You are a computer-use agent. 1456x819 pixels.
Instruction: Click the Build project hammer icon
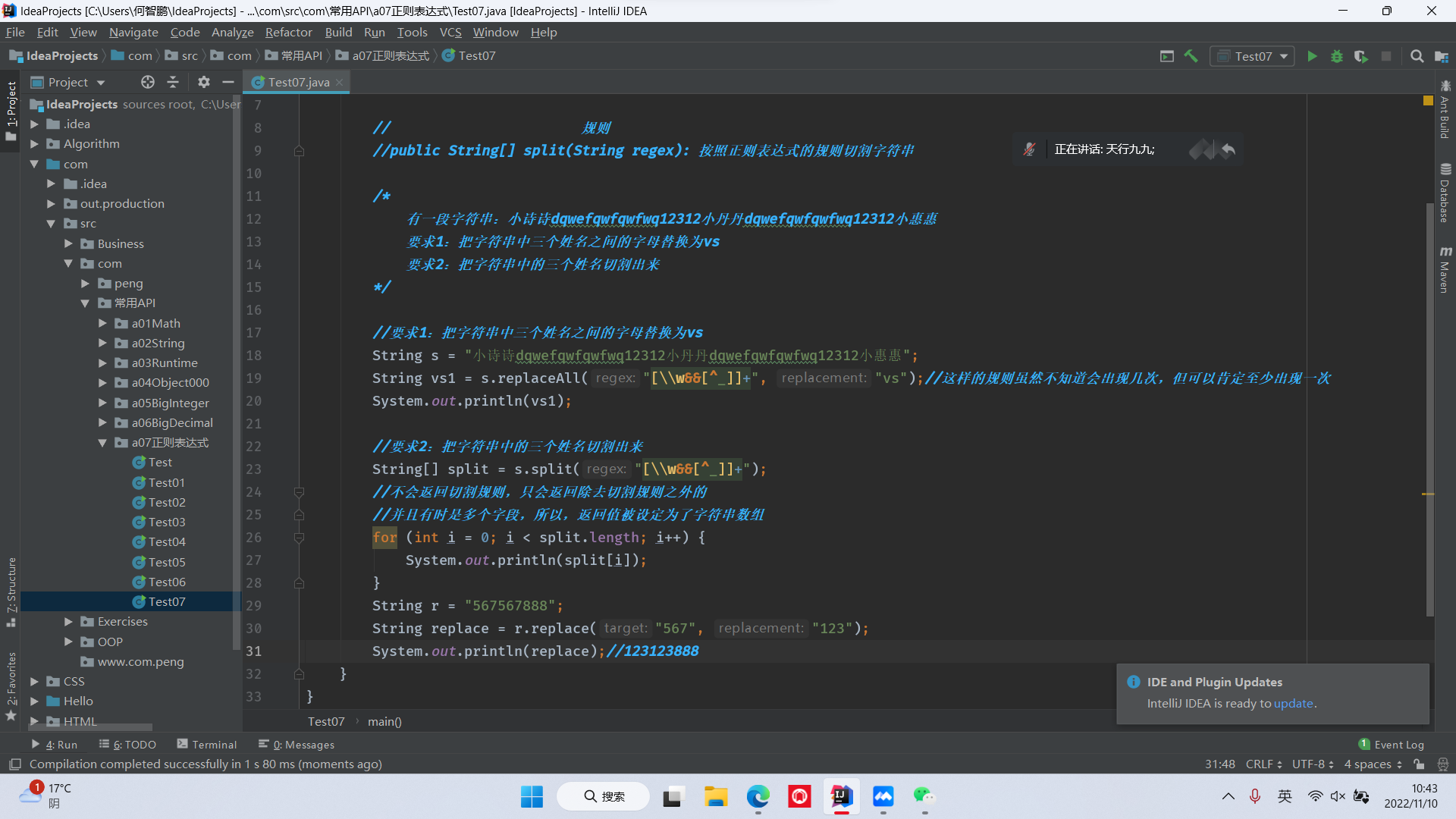pyautogui.click(x=1191, y=56)
